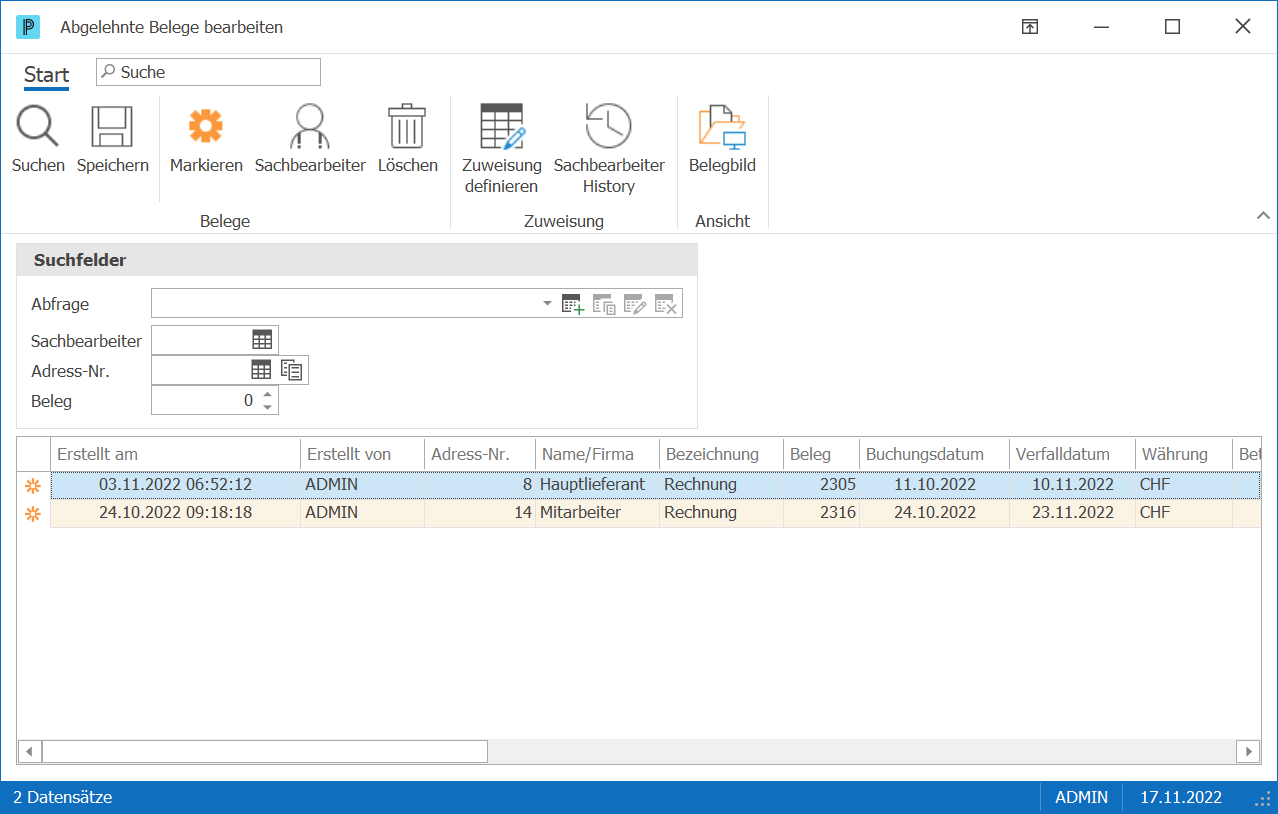
Task: Sort by the Verfalldatum column header
Action: (1073, 454)
